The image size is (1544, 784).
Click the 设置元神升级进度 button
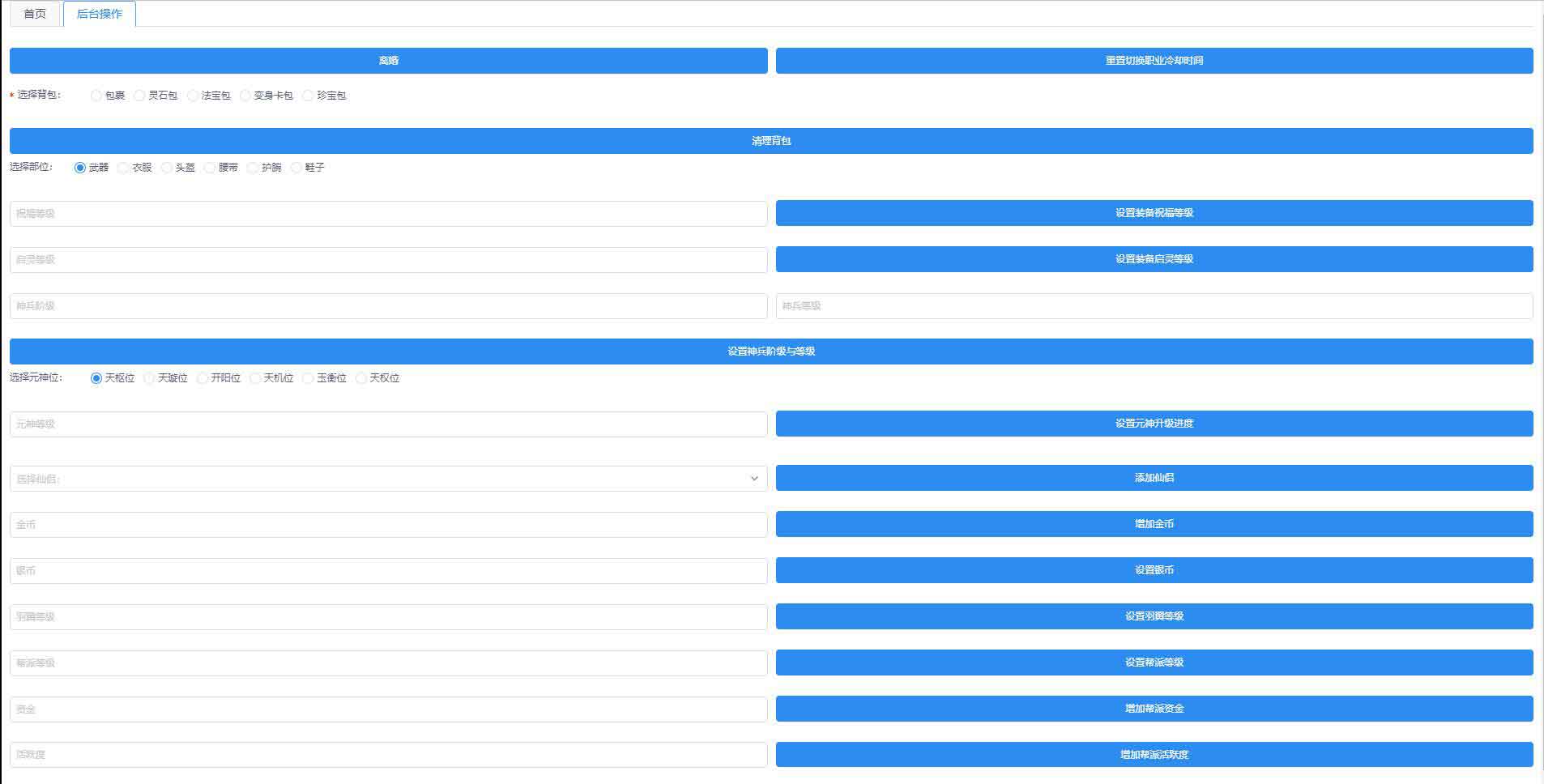(1154, 424)
